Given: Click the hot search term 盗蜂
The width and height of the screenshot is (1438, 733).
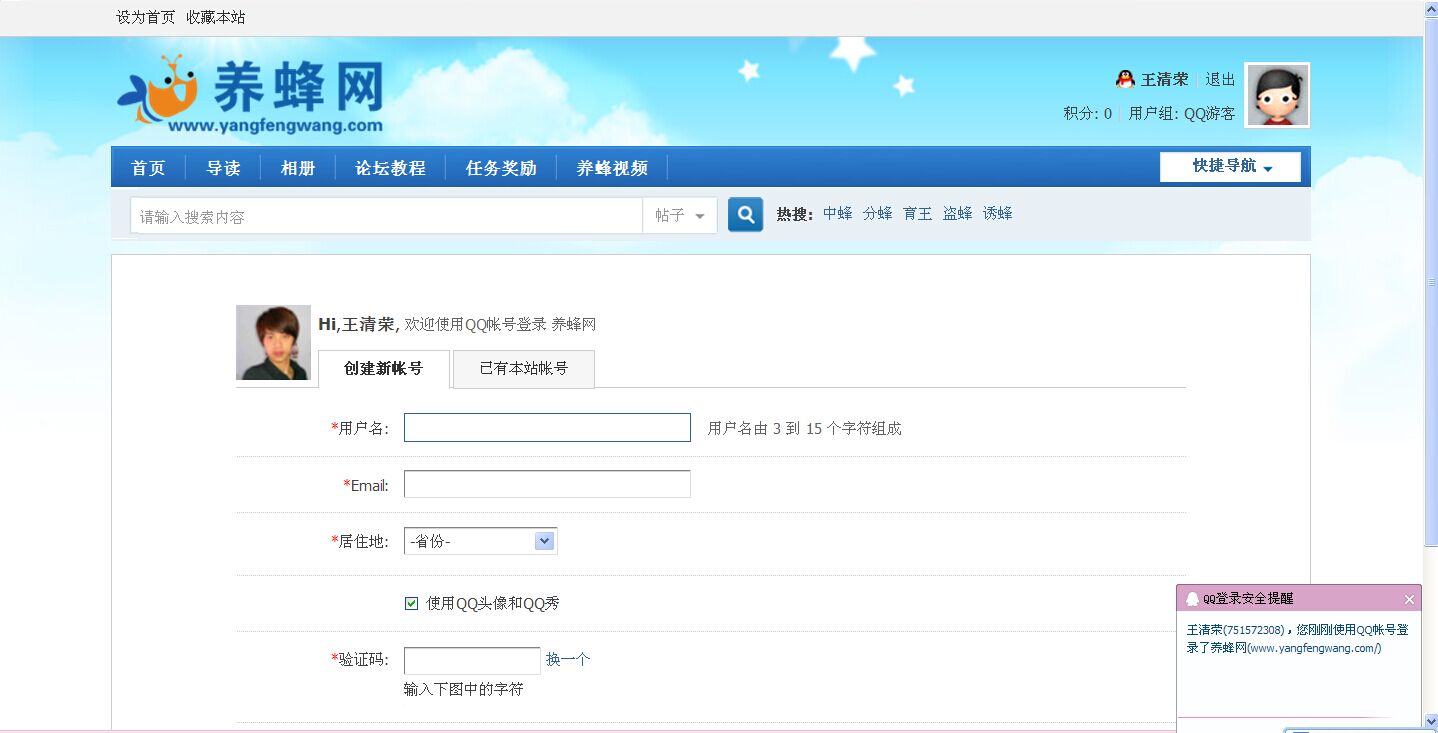Looking at the screenshot, I should 958,214.
